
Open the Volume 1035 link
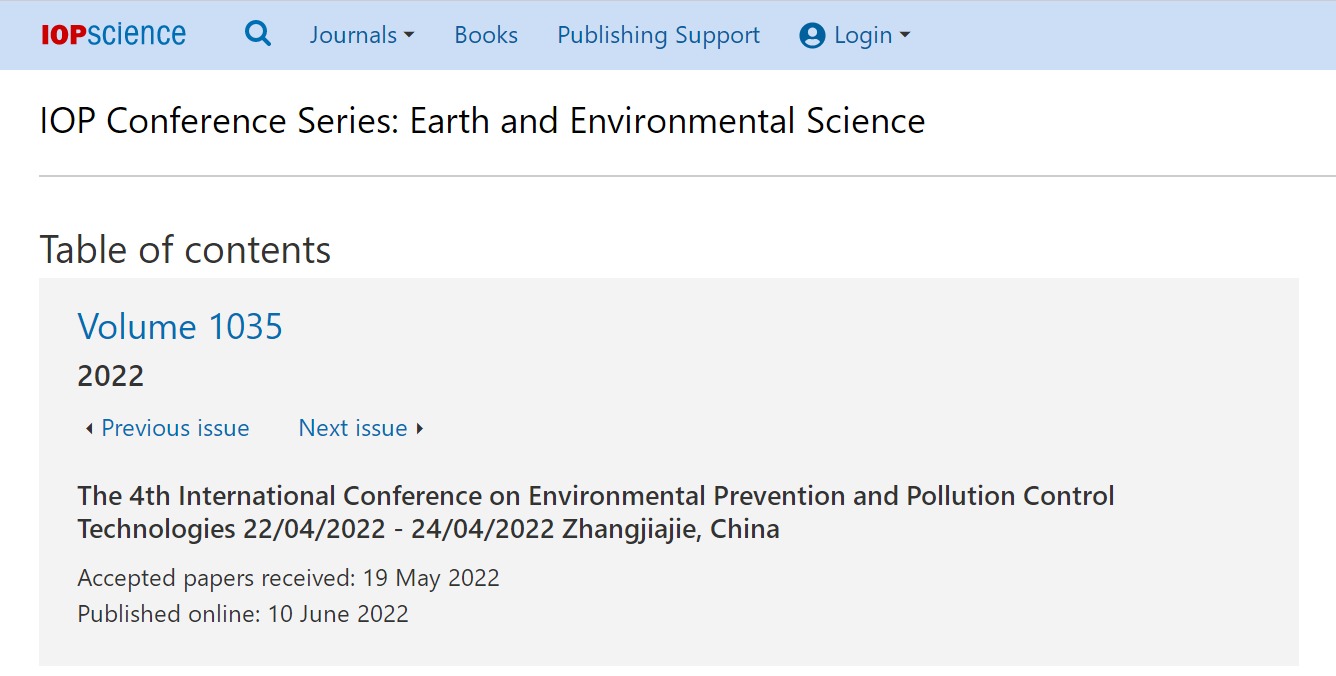point(180,327)
